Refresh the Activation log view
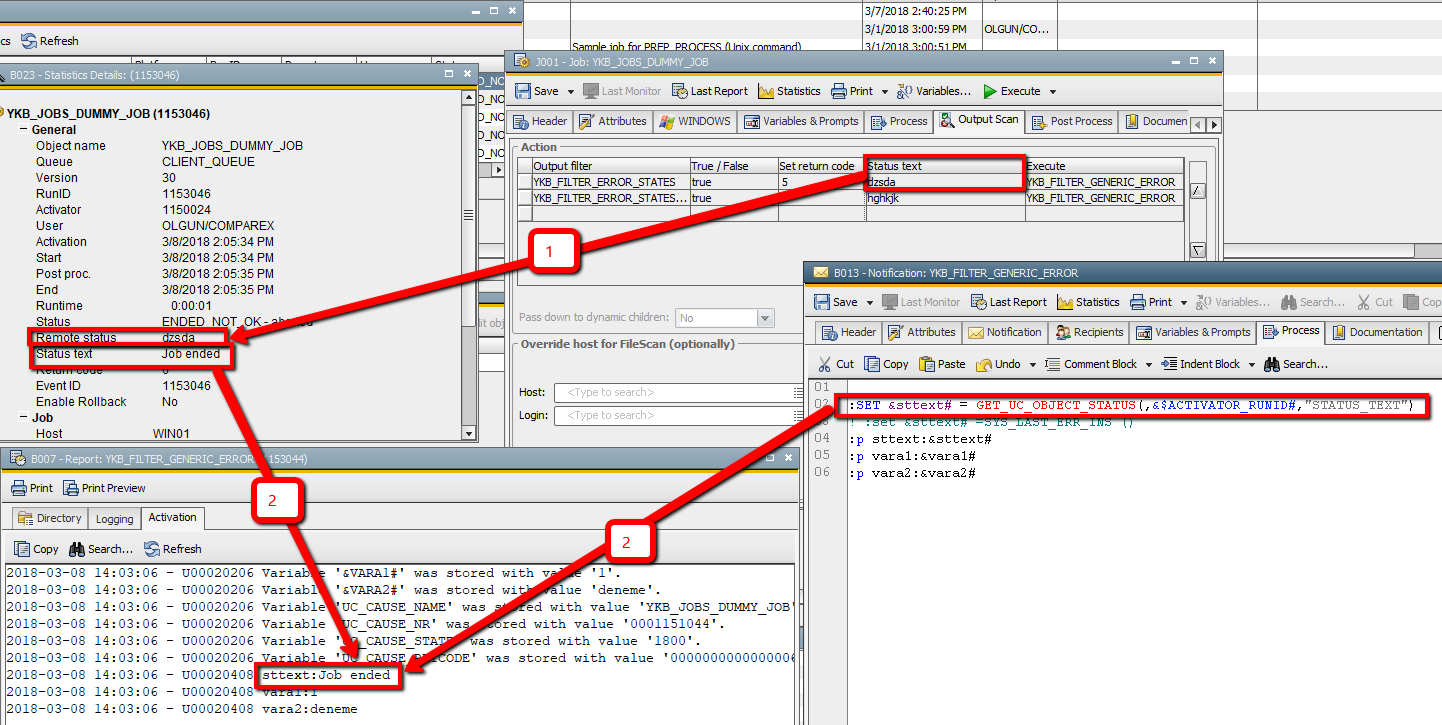 (173, 548)
